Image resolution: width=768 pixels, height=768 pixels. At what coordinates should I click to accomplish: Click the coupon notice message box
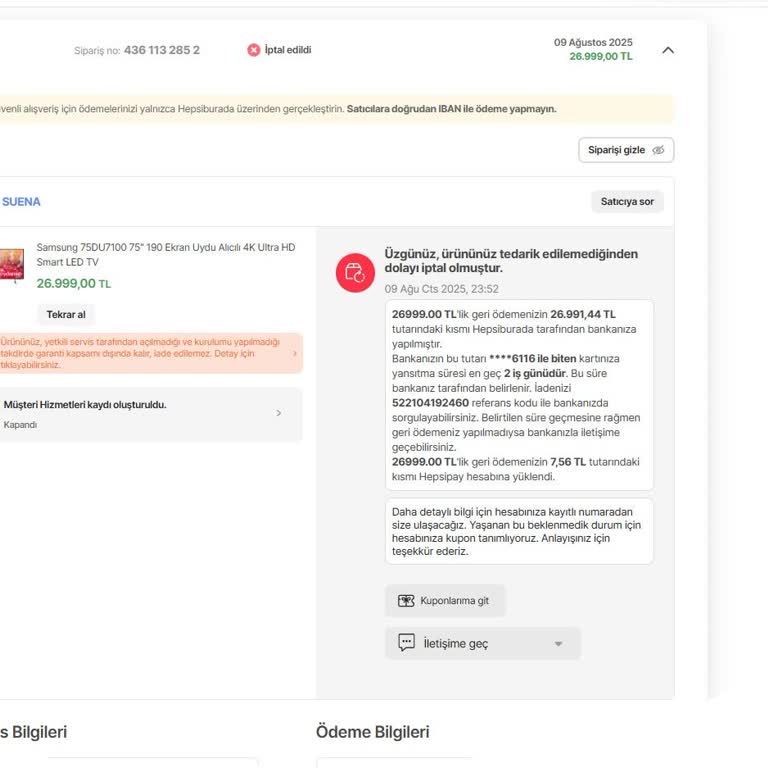point(519,531)
